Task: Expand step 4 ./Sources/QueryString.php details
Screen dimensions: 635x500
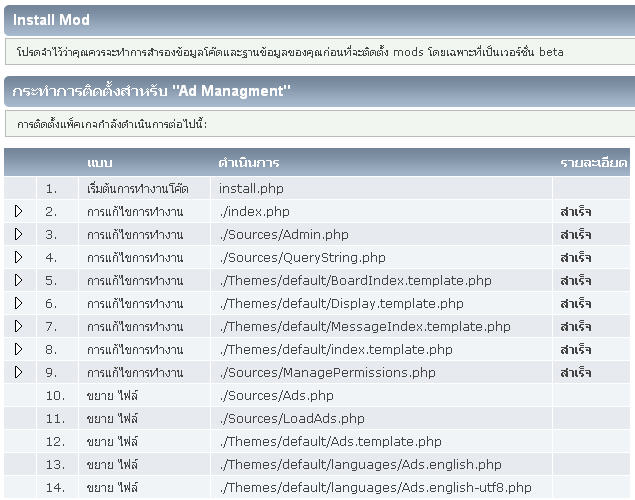Action: point(18,257)
